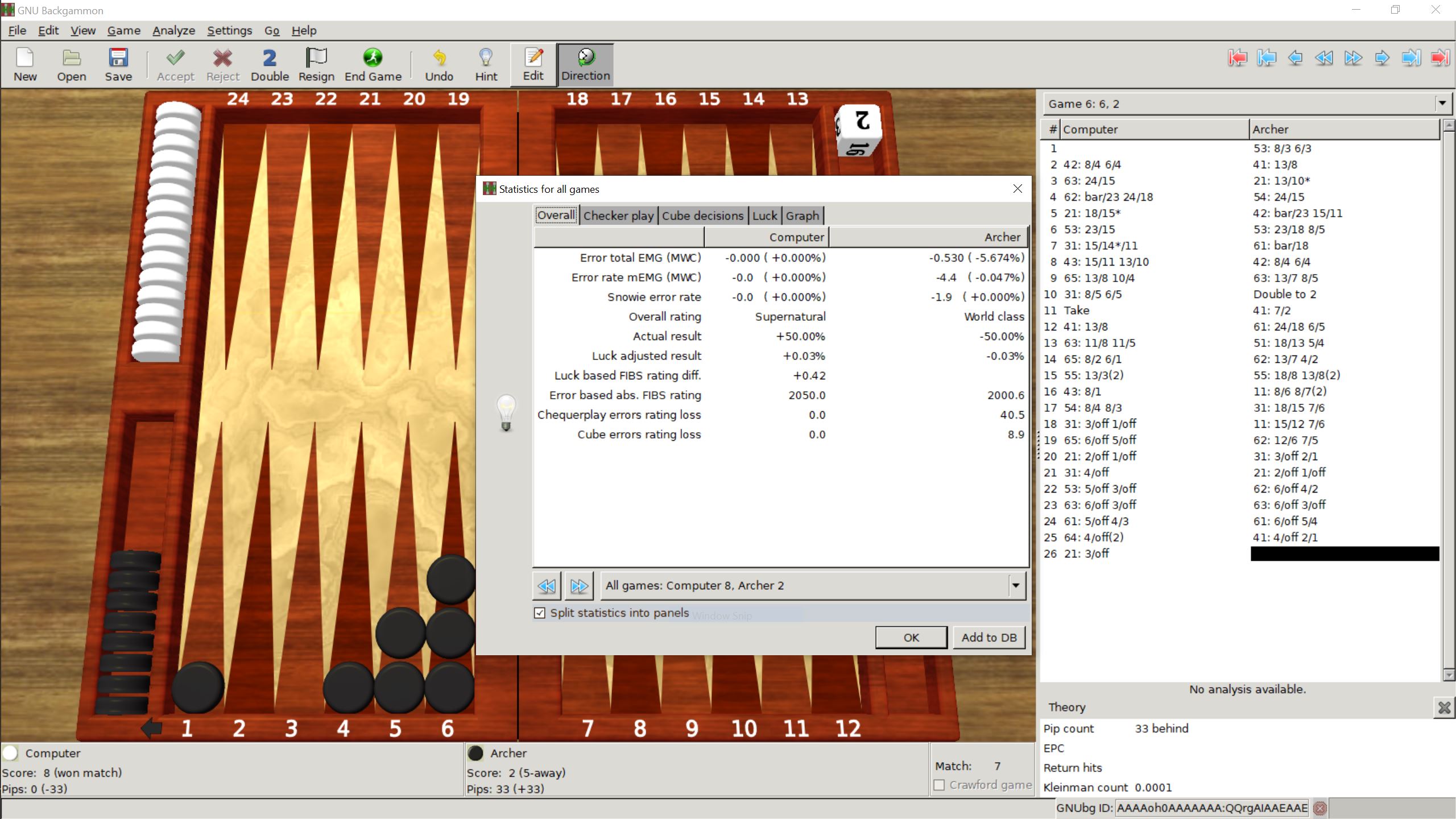Viewport: 1456px width, 819px height.
Task: Open the Analyze menu
Action: click(x=173, y=31)
